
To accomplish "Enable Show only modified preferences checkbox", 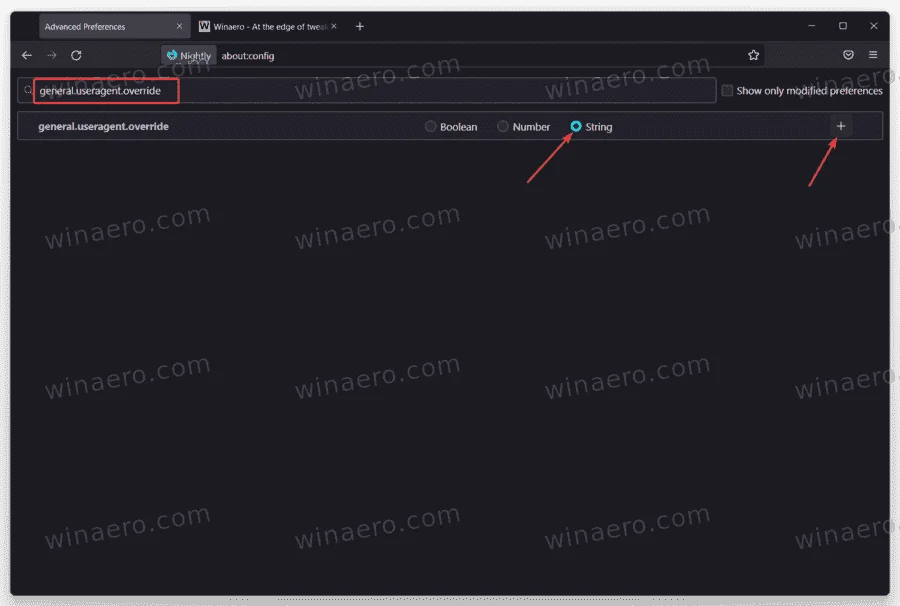I will (x=727, y=91).
